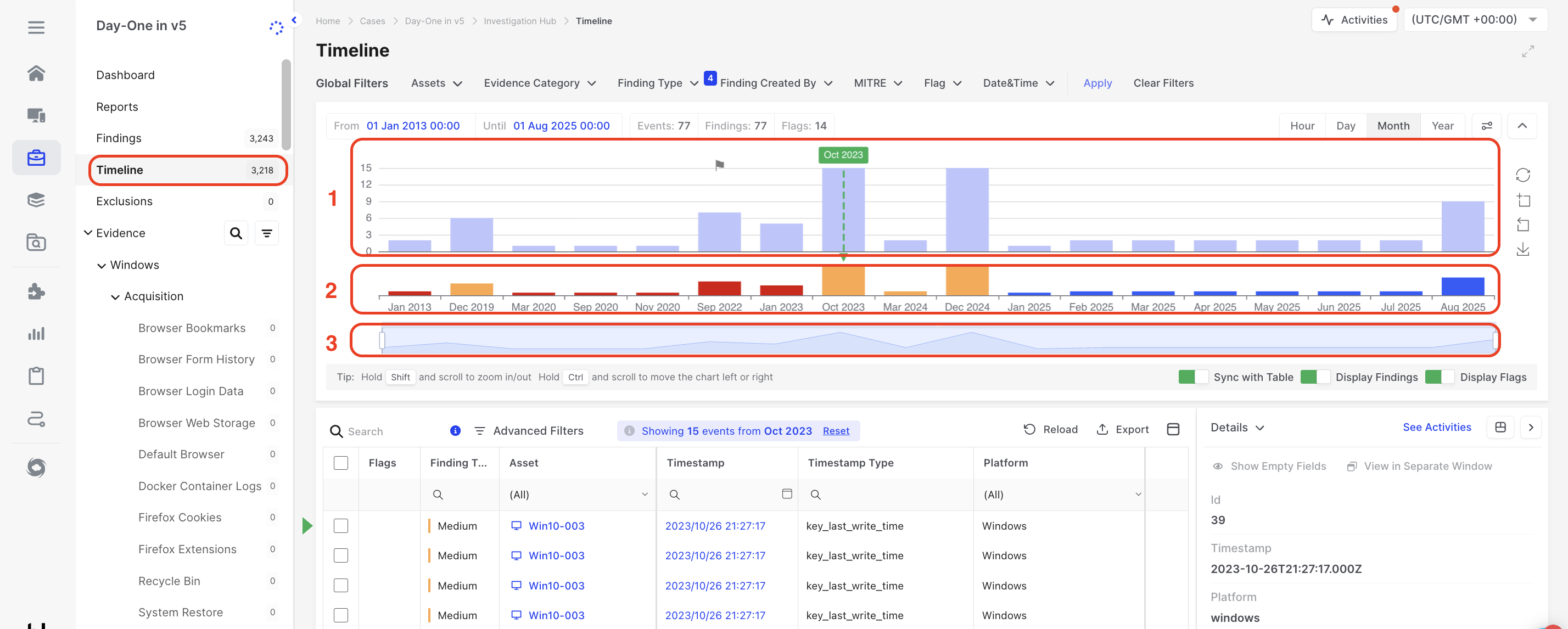Click the Apply filters link
The width and height of the screenshot is (1568, 629).
(1097, 83)
